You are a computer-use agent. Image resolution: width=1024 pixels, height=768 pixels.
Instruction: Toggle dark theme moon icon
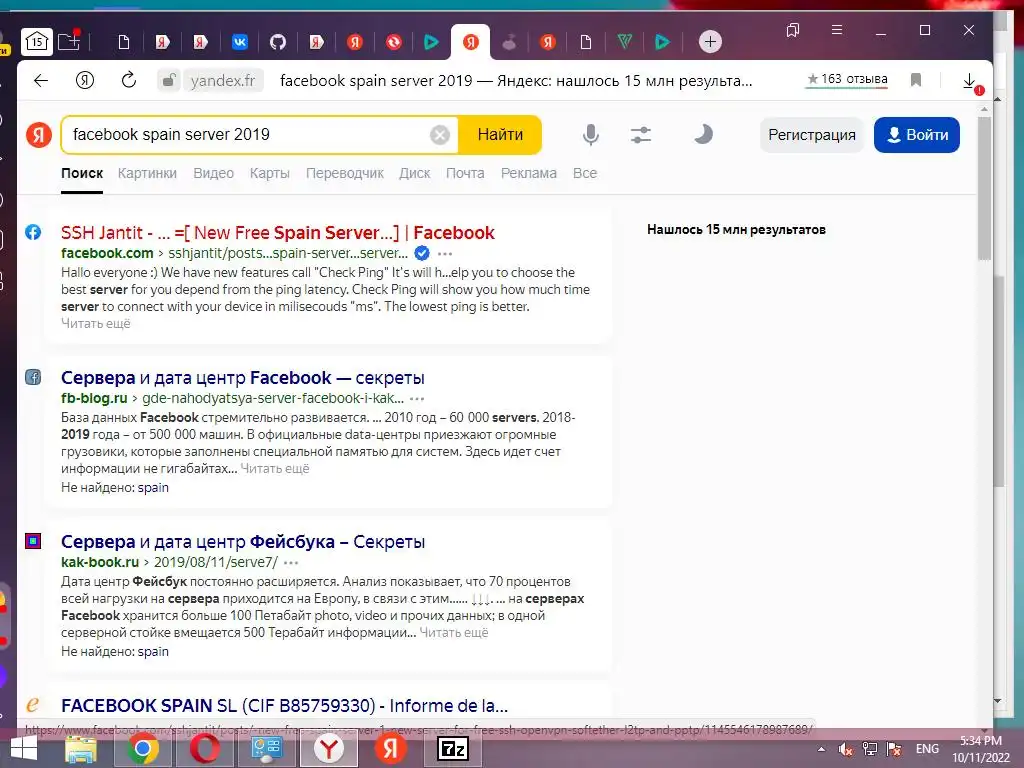703,135
